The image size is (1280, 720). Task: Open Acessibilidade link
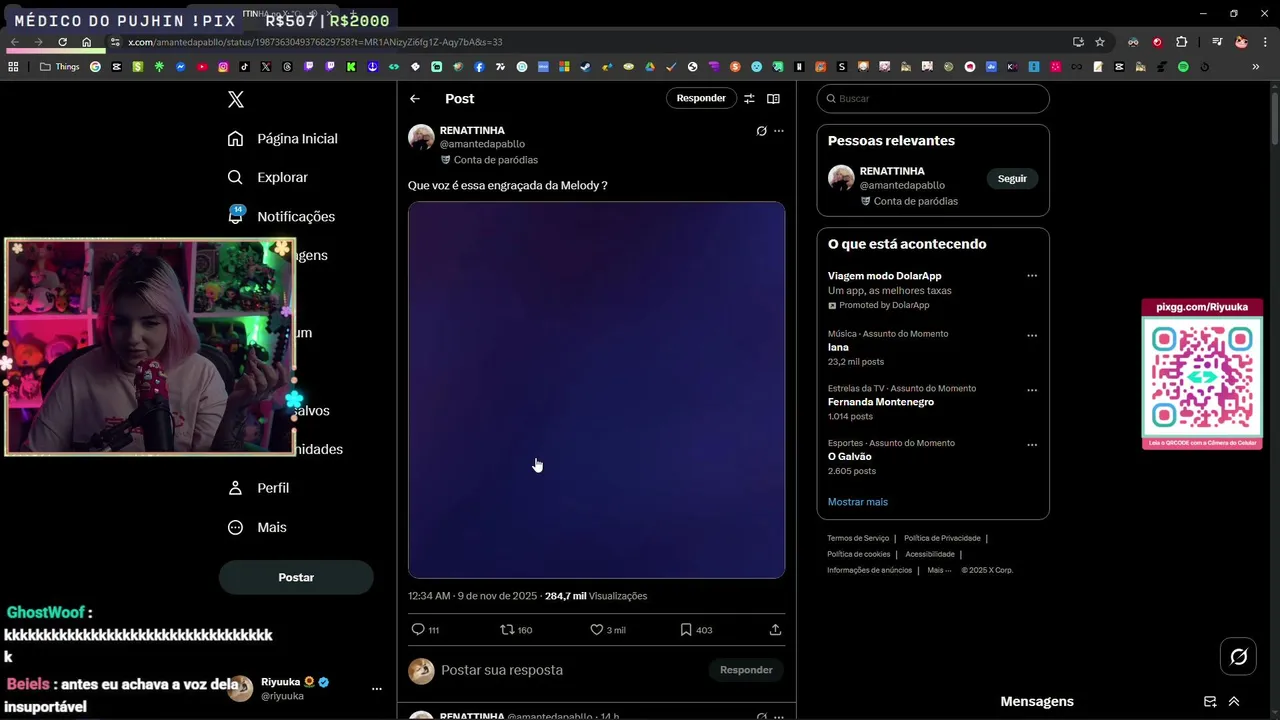point(930,554)
